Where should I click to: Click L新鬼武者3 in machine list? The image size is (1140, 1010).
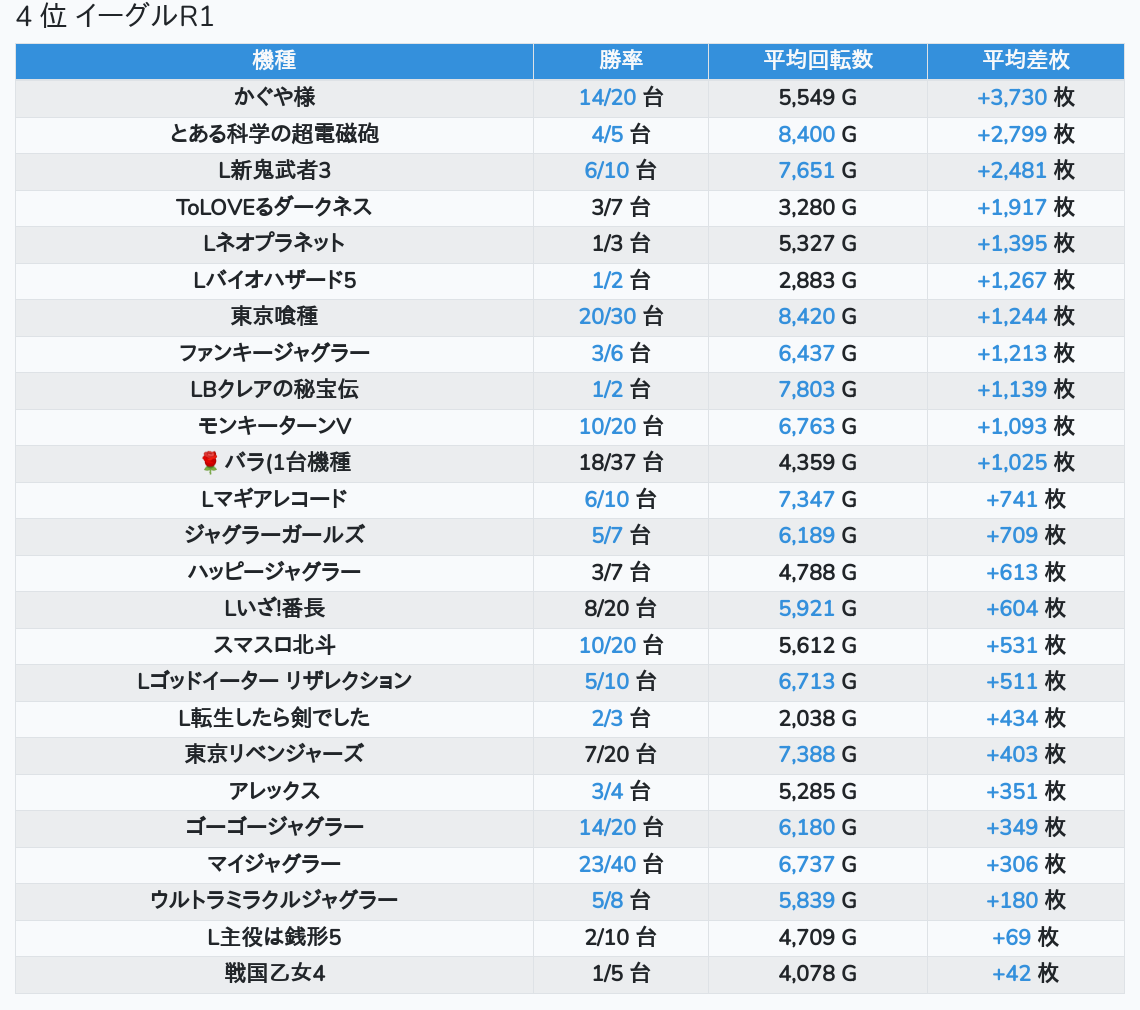(274, 170)
